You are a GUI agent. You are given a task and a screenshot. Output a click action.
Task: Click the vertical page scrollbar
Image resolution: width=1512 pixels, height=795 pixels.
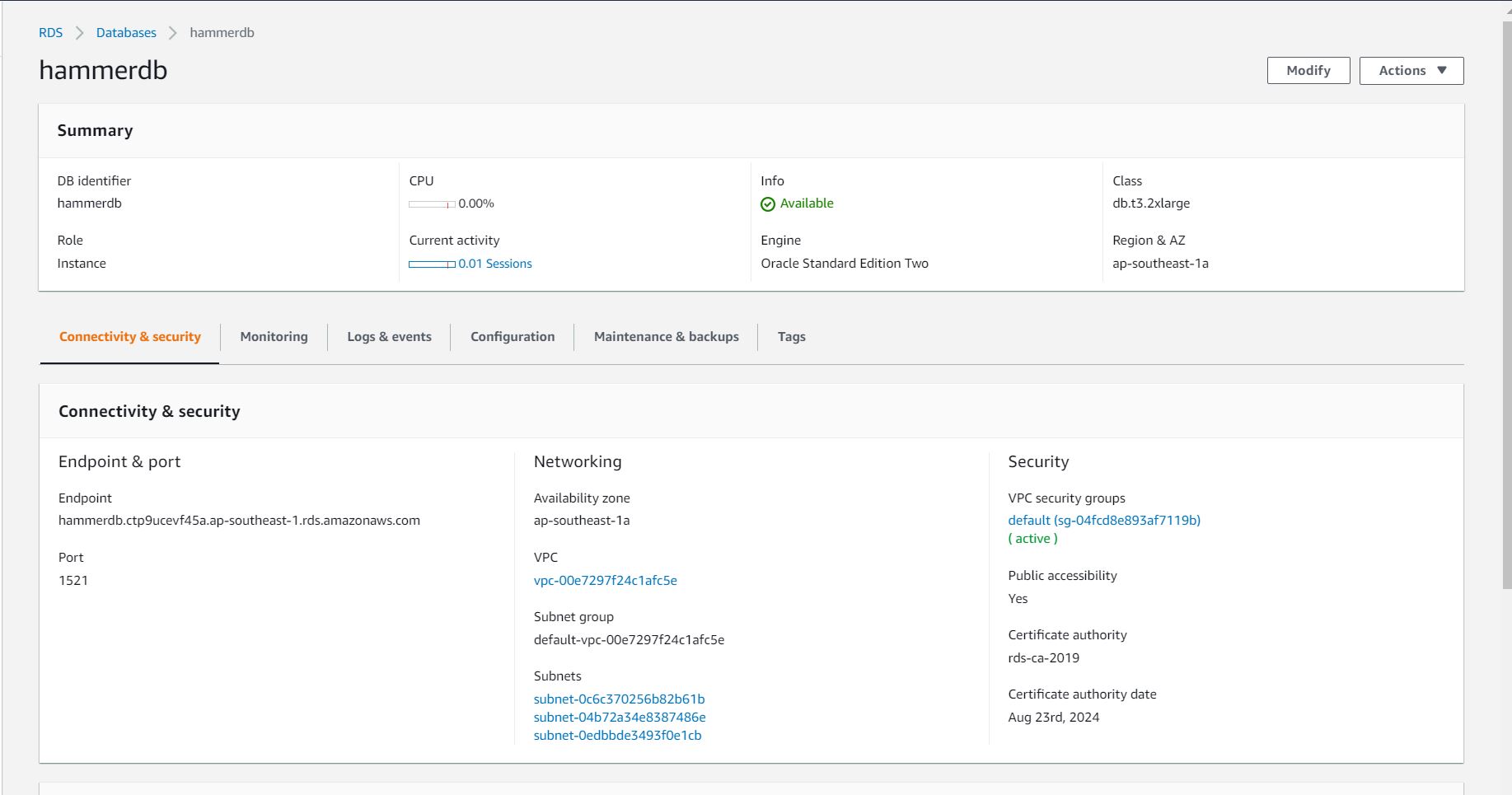[x=1506, y=305]
